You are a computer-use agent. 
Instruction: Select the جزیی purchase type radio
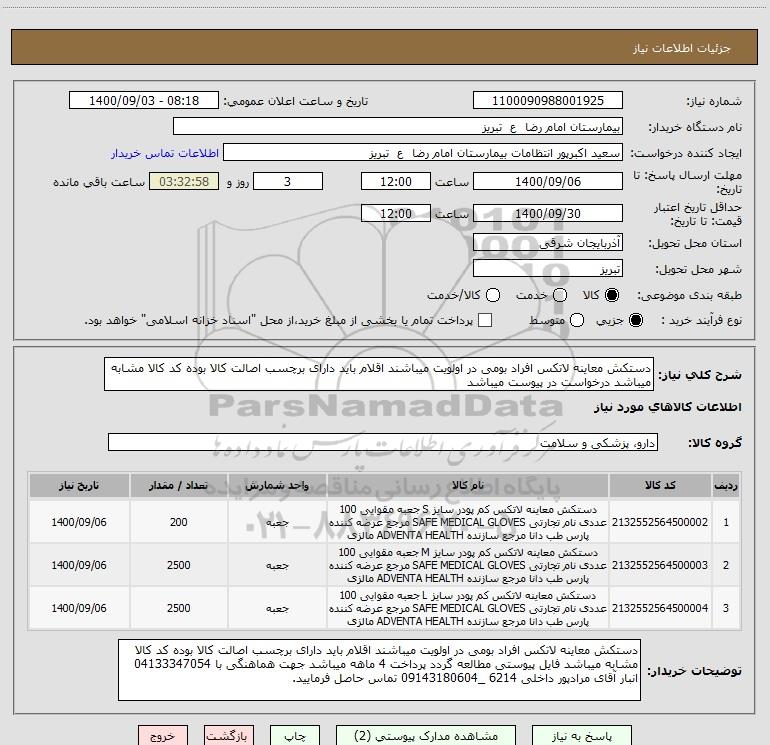[635, 321]
